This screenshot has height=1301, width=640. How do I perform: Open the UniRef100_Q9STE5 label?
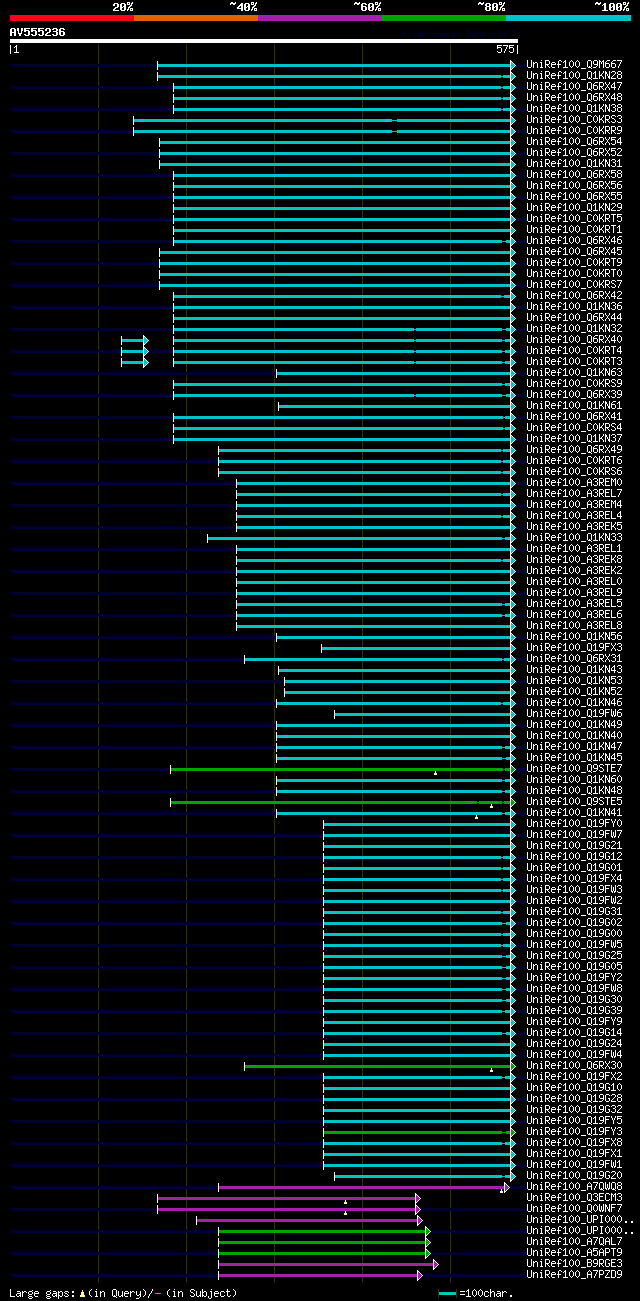click(x=574, y=802)
